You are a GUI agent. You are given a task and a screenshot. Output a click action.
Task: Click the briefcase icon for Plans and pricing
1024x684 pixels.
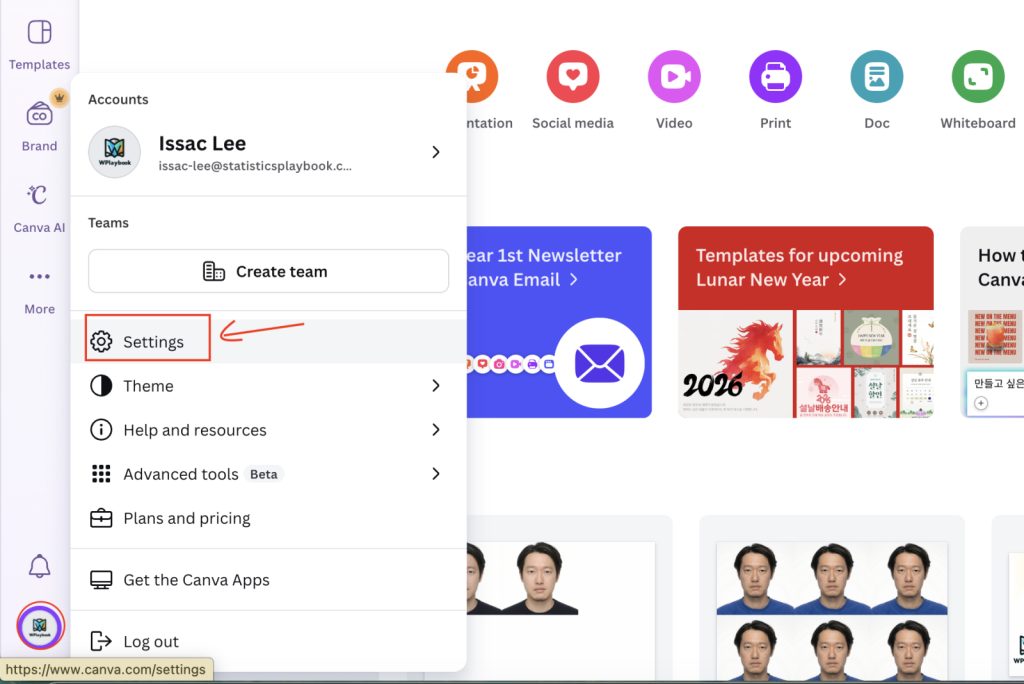pyautogui.click(x=101, y=518)
